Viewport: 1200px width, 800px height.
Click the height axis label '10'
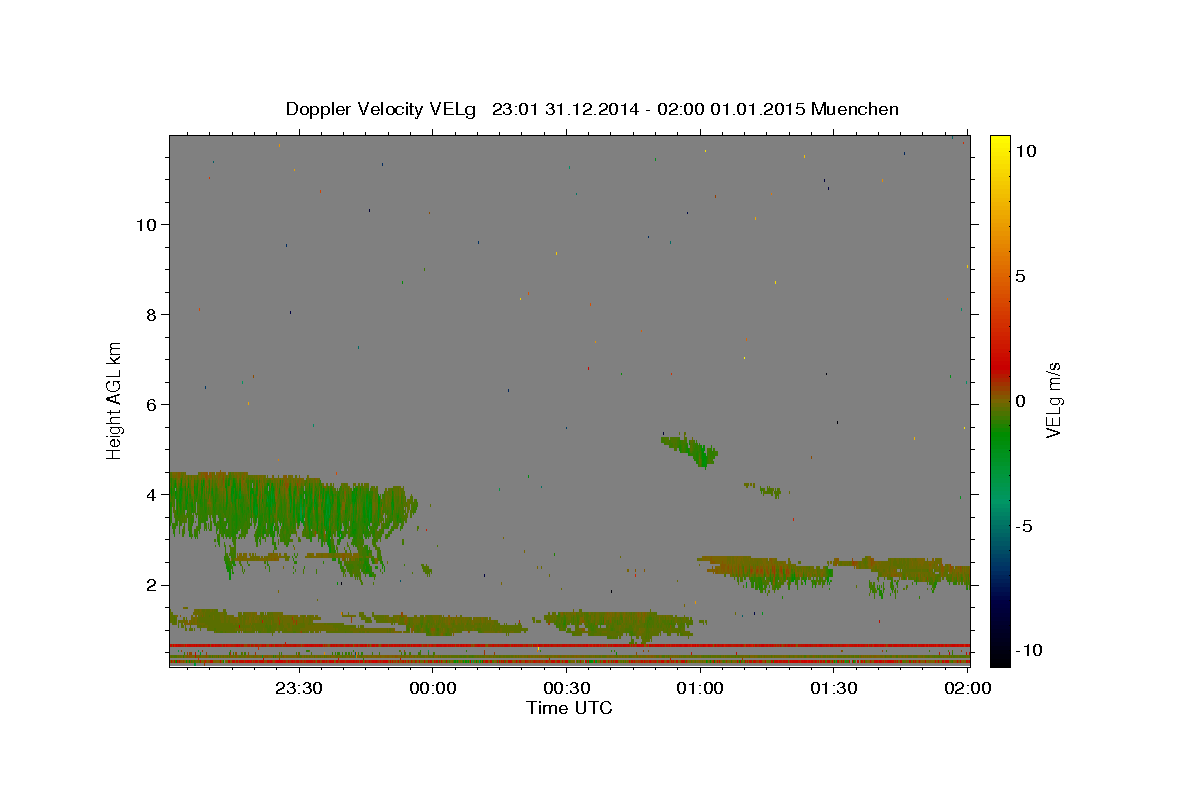(145, 225)
